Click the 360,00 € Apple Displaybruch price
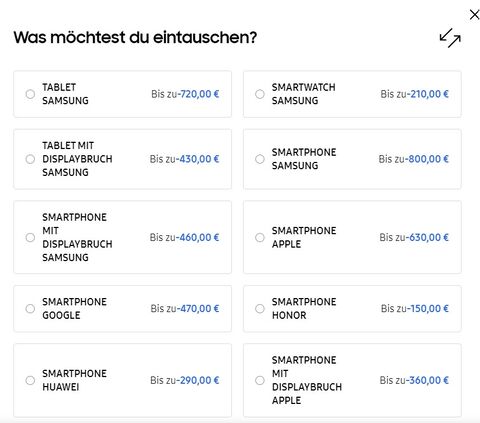 tap(427, 380)
